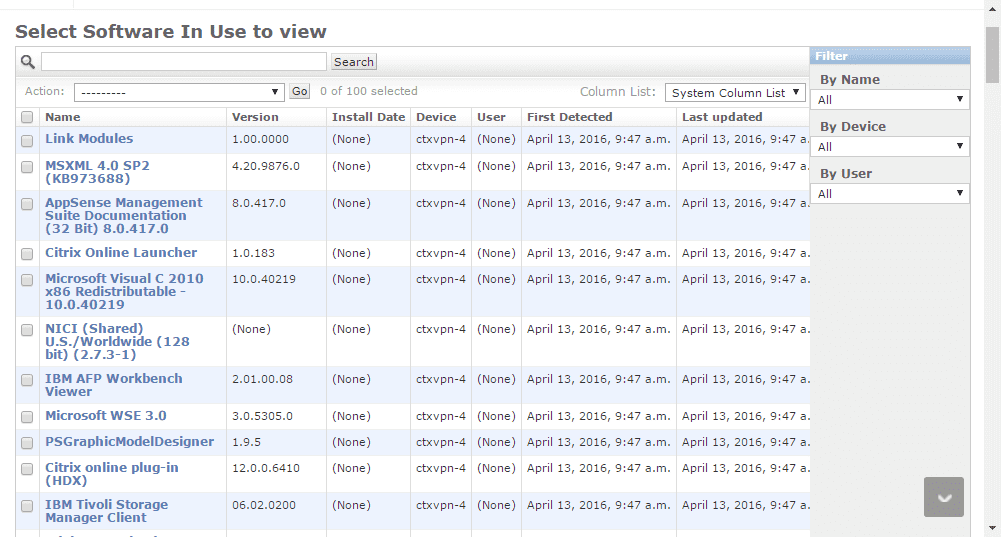Toggle the select-all checkbox in header
1001x537 pixels.
pyautogui.click(x=27, y=117)
